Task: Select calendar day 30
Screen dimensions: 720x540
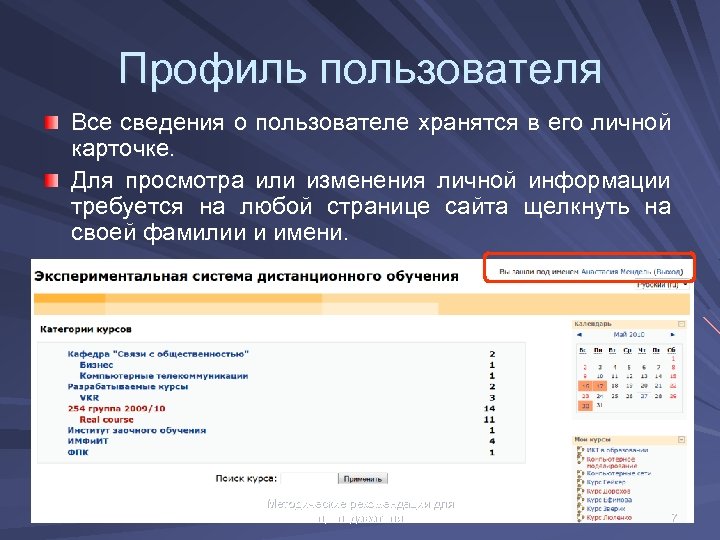Action: click(x=585, y=406)
